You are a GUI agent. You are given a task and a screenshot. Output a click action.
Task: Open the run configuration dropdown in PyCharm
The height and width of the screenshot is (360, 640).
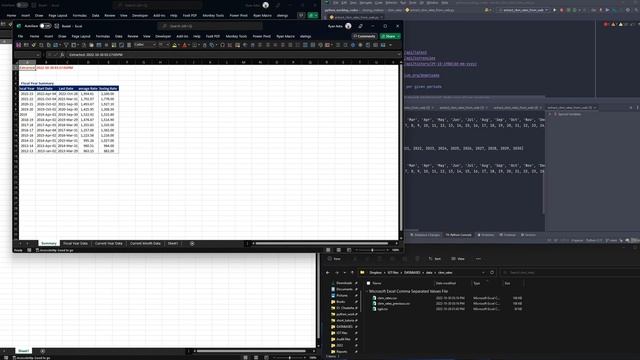524,10
